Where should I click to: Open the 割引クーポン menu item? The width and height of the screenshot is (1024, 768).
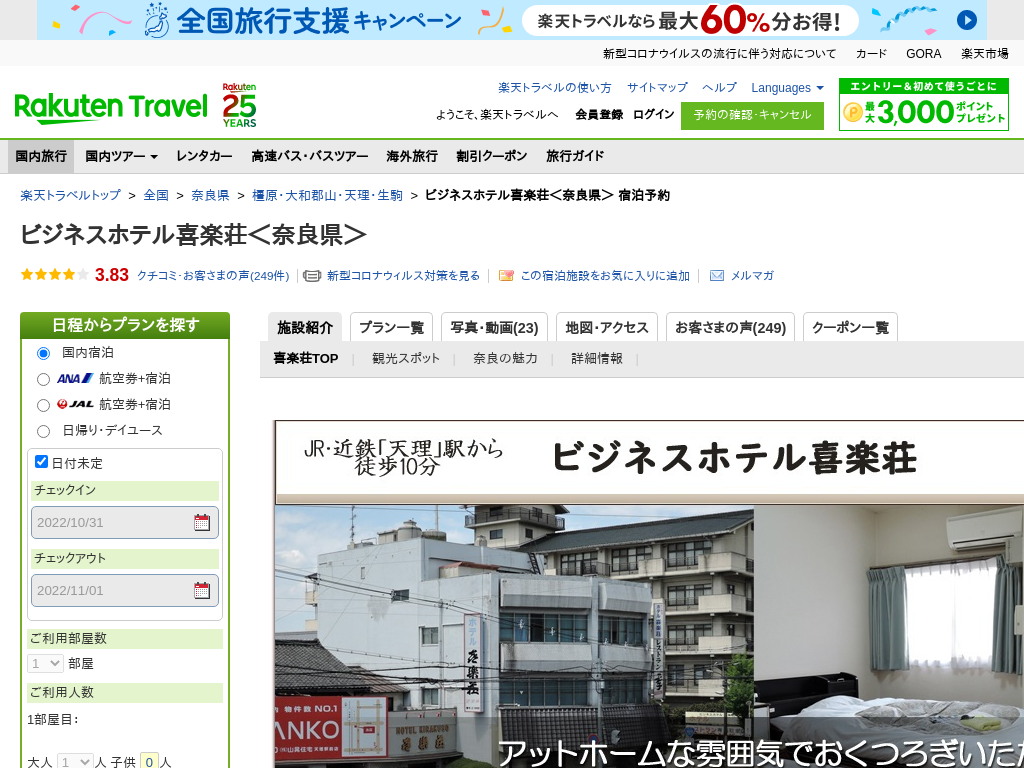click(x=492, y=156)
